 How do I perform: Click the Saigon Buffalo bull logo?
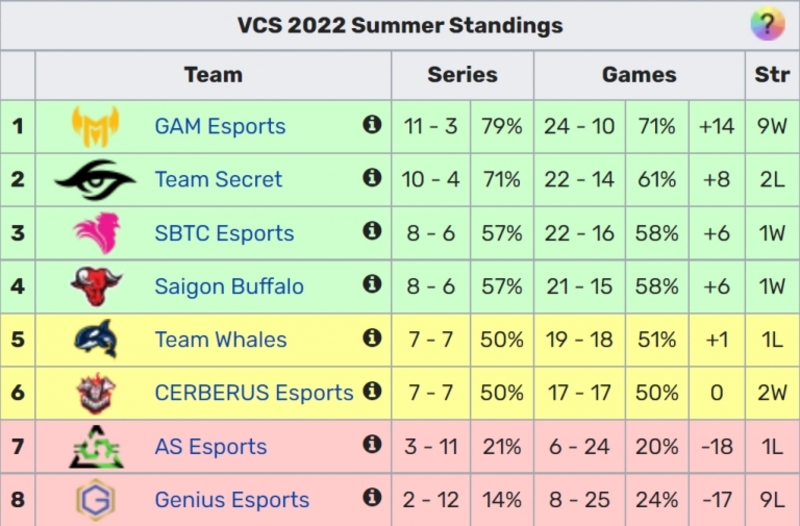(96, 286)
